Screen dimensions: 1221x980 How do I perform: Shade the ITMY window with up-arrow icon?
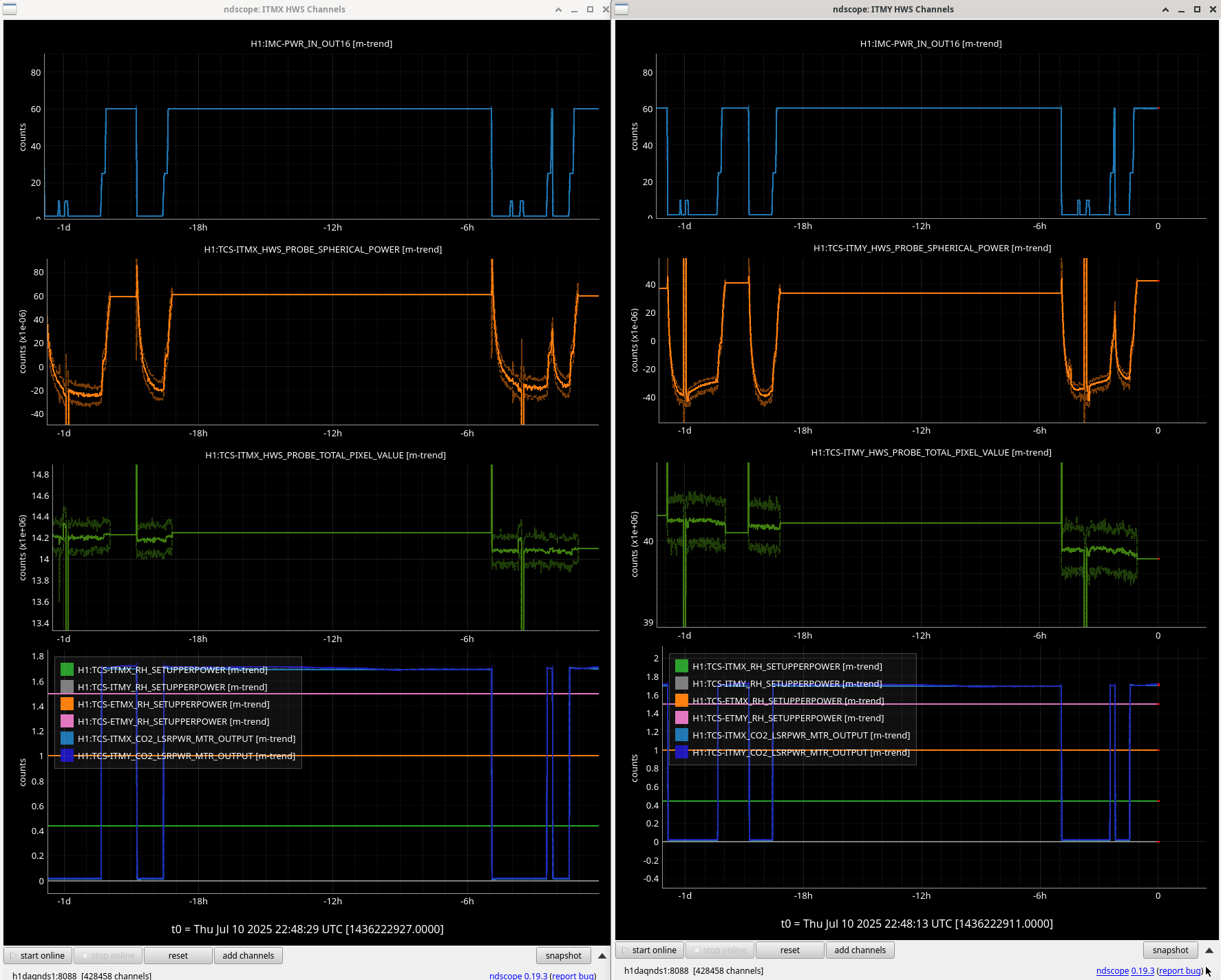pyautogui.click(x=1165, y=10)
